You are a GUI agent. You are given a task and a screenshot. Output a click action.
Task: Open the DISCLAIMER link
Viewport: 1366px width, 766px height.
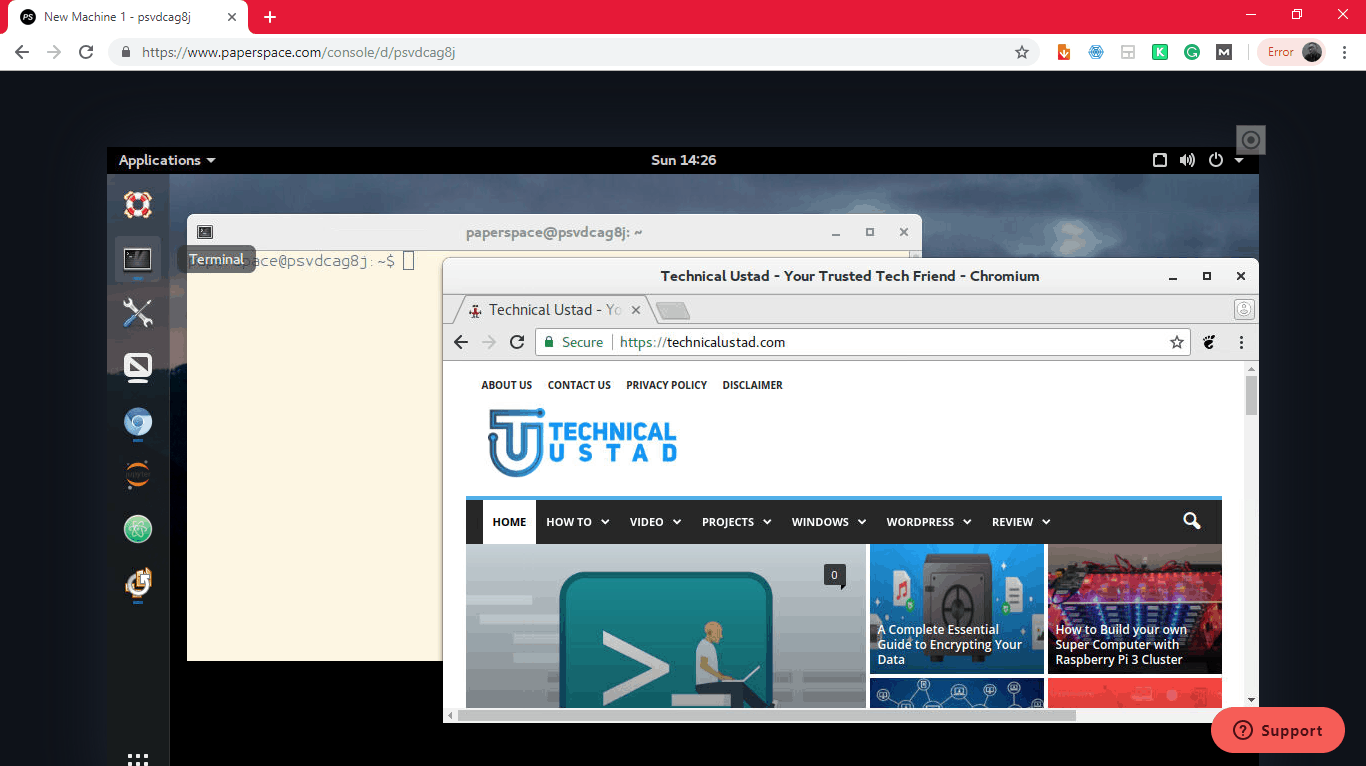click(752, 385)
